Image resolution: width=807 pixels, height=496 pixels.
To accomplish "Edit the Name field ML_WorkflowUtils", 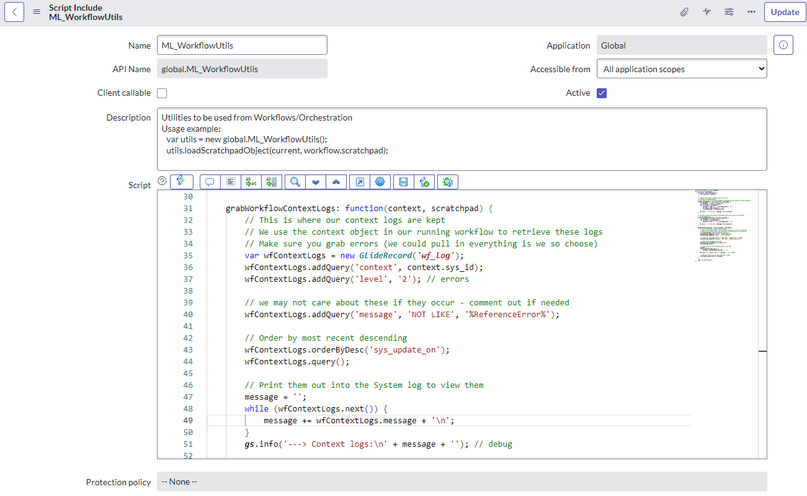I will pos(242,45).
